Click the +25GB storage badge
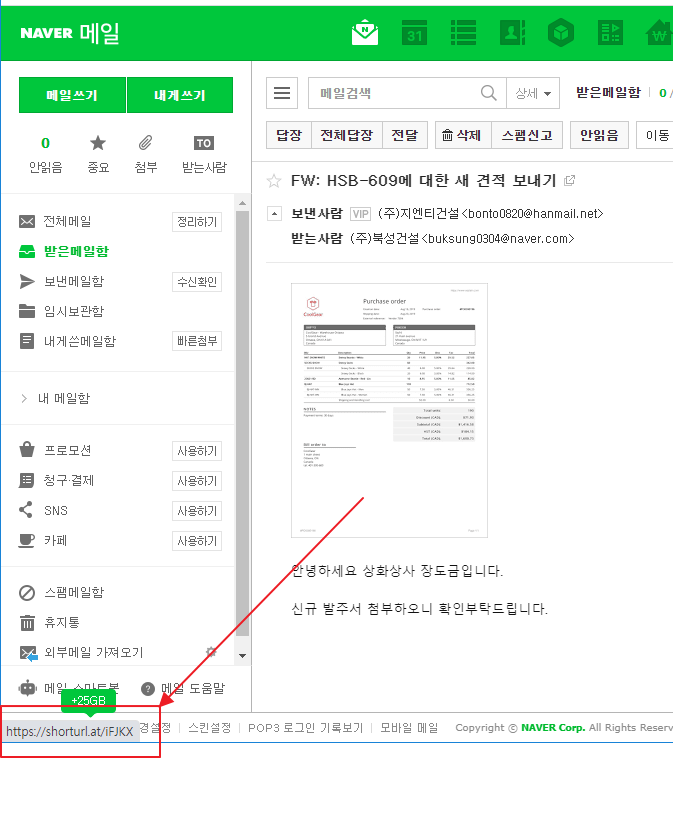 point(88,701)
